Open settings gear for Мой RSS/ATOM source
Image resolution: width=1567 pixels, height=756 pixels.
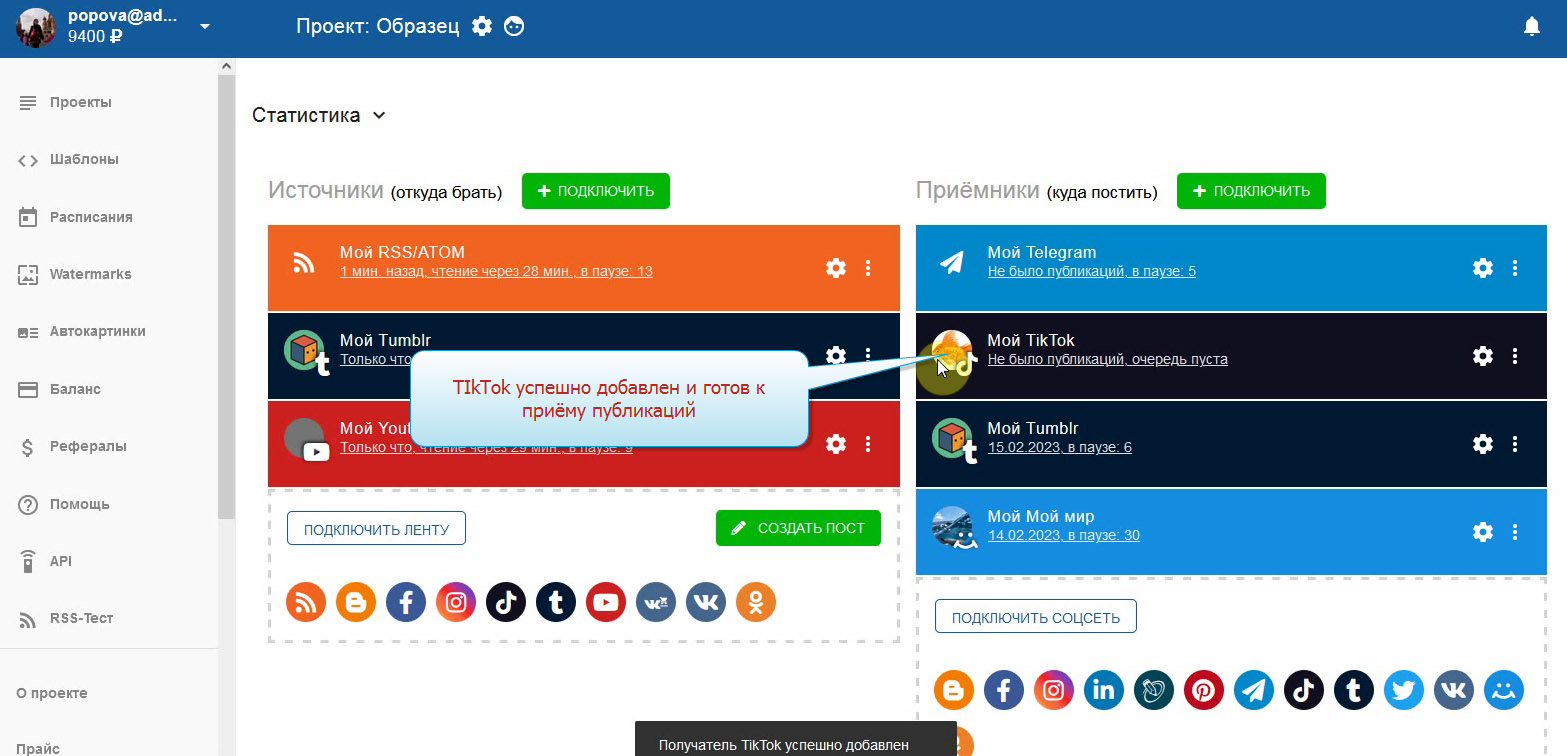tap(835, 268)
